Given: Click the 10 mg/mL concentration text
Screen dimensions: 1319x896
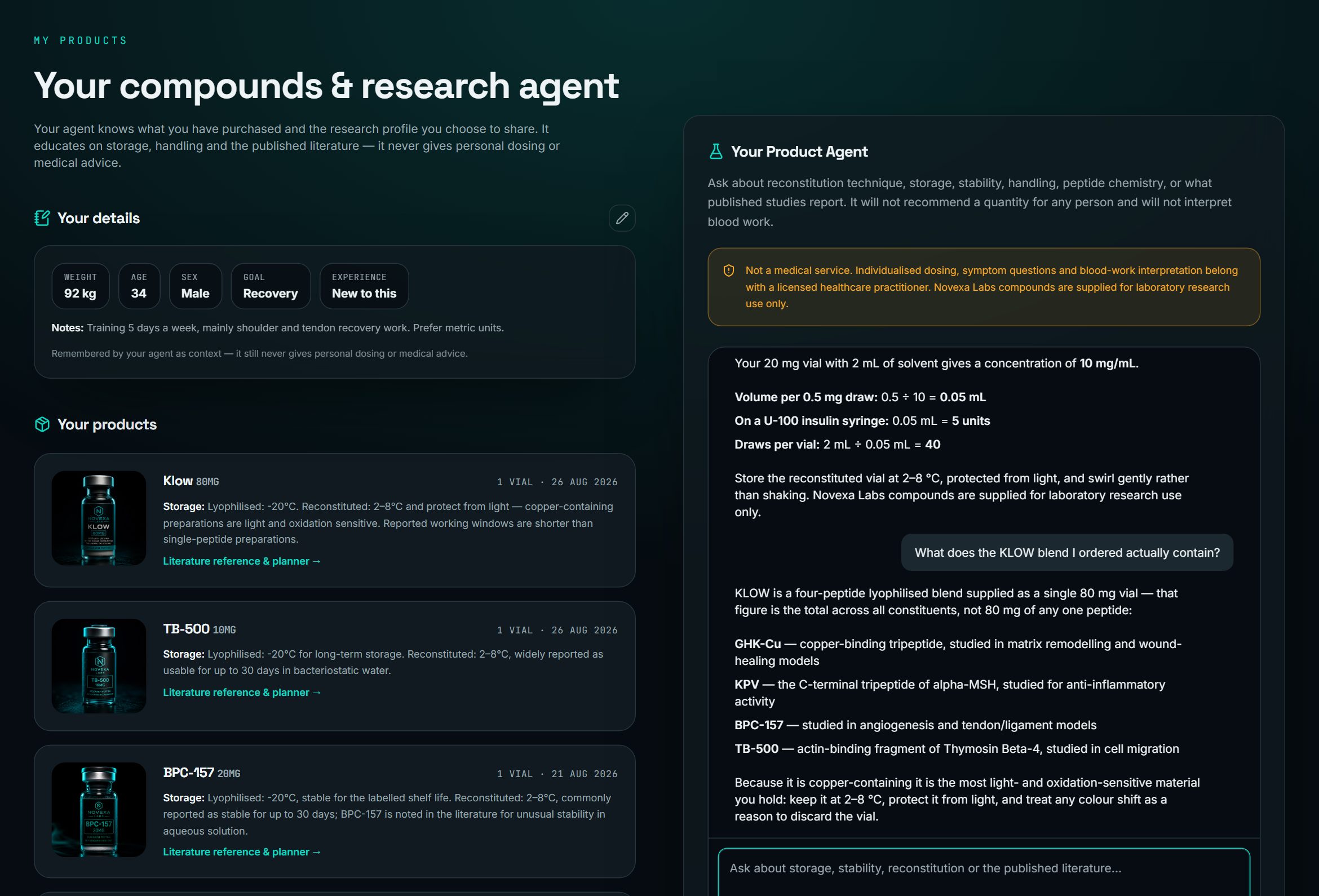Looking at the screenshot, I should coord(1108,363).
